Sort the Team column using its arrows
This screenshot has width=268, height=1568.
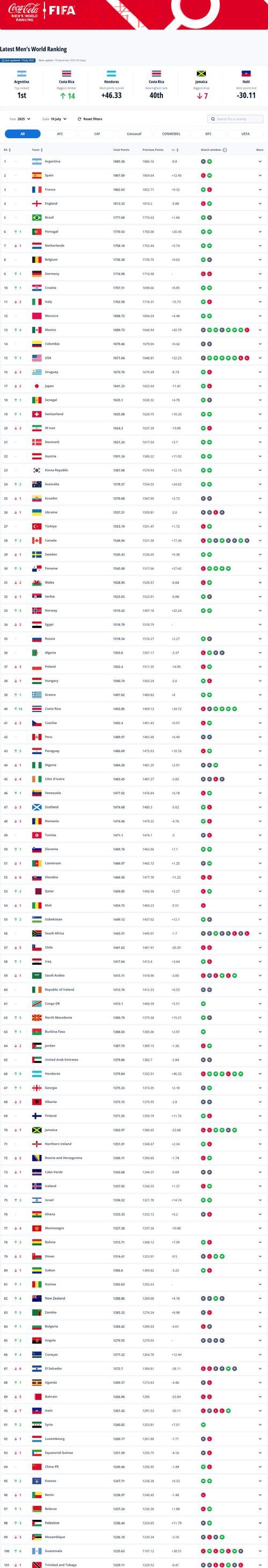pos(41,150)
